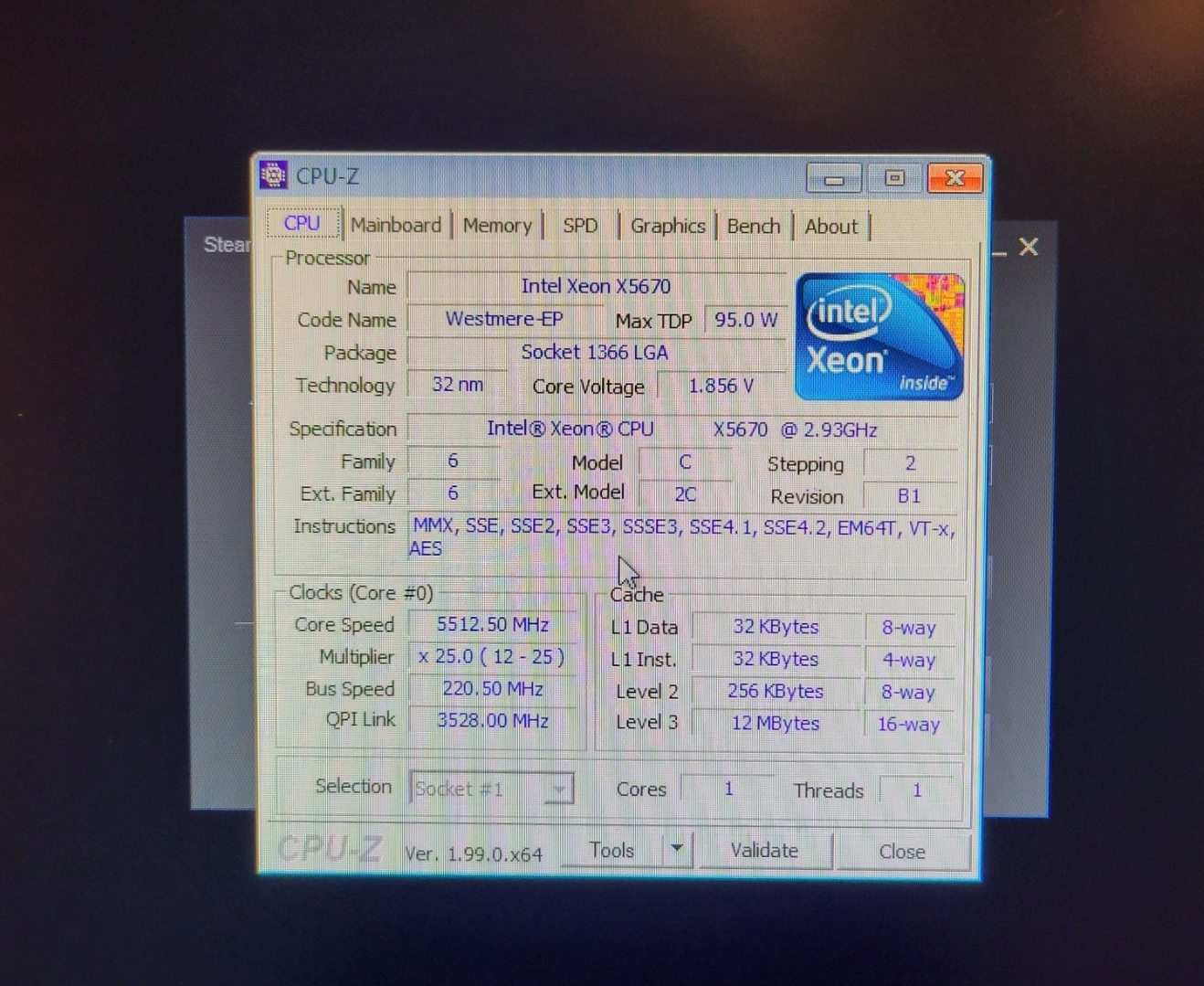Click the Name field Intel Xeon X5670

pyautogui.click(x=597, y=286)
